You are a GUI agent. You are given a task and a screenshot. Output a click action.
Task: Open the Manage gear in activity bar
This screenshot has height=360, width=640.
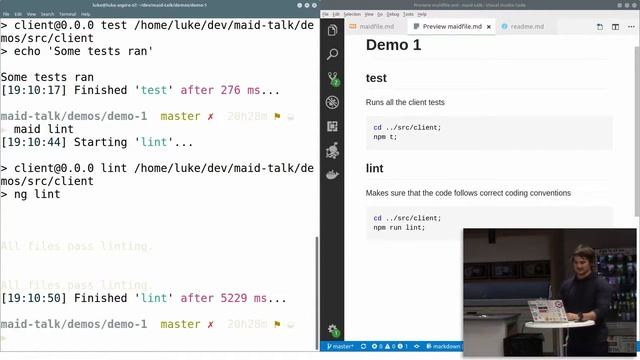[333, 330]
